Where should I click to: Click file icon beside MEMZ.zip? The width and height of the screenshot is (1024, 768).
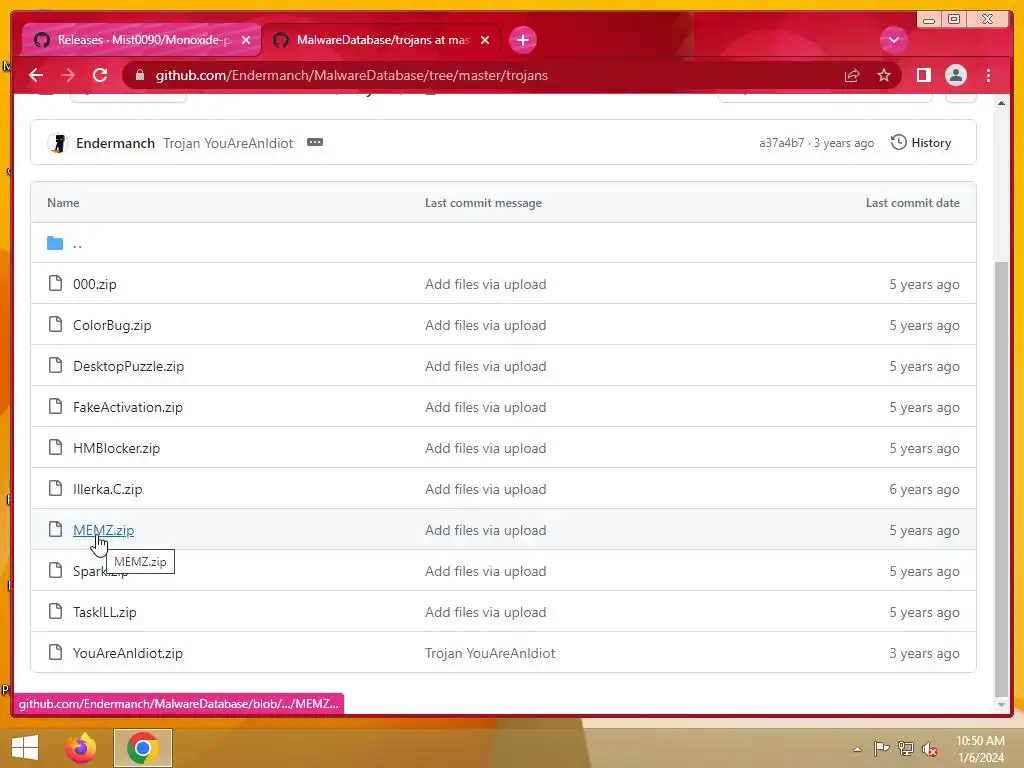(56, 529)
